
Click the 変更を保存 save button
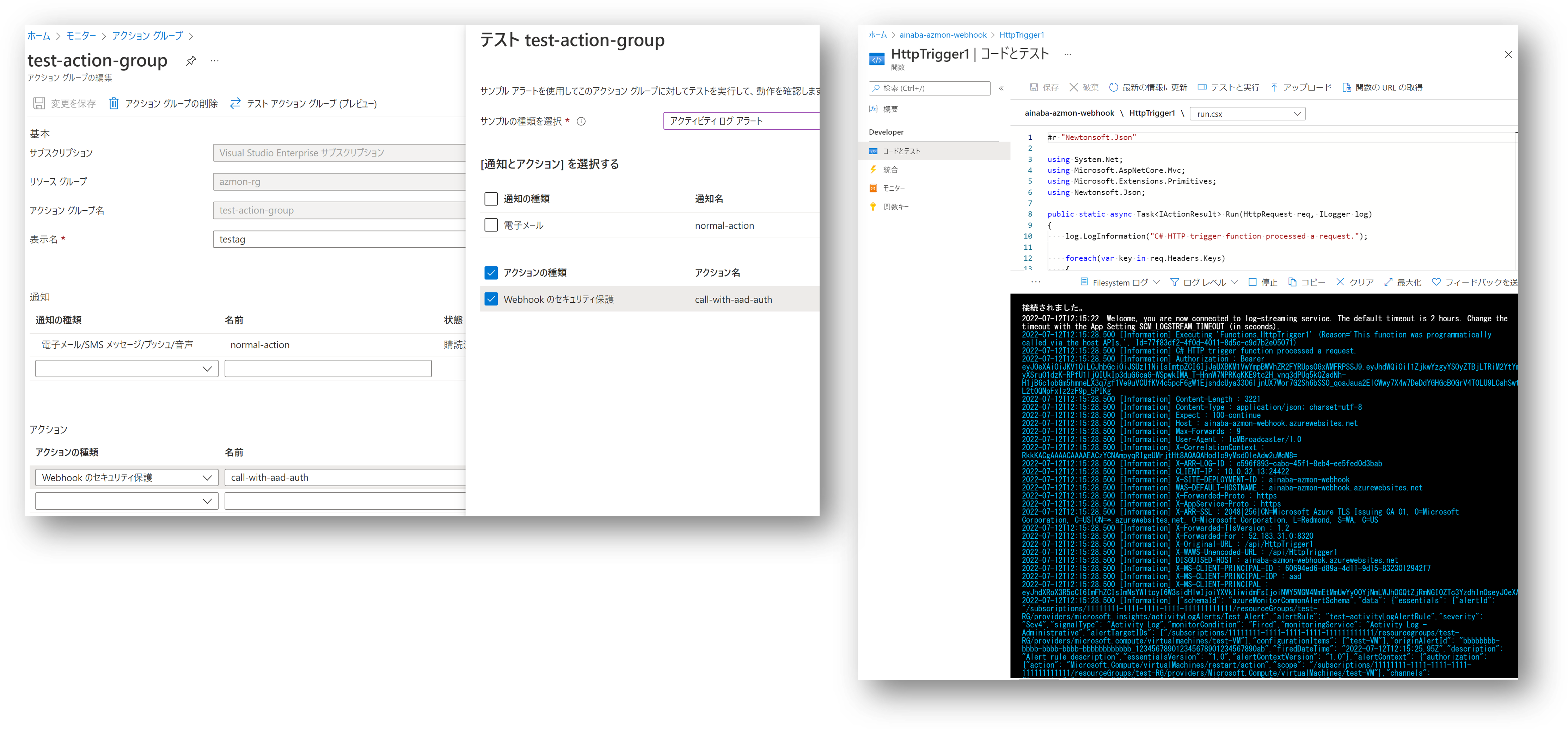point(65,104)
